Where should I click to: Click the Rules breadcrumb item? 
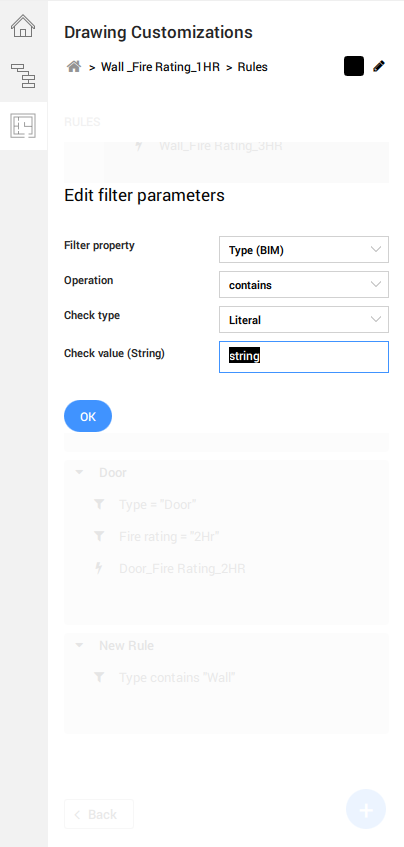[x=253, y=67]
